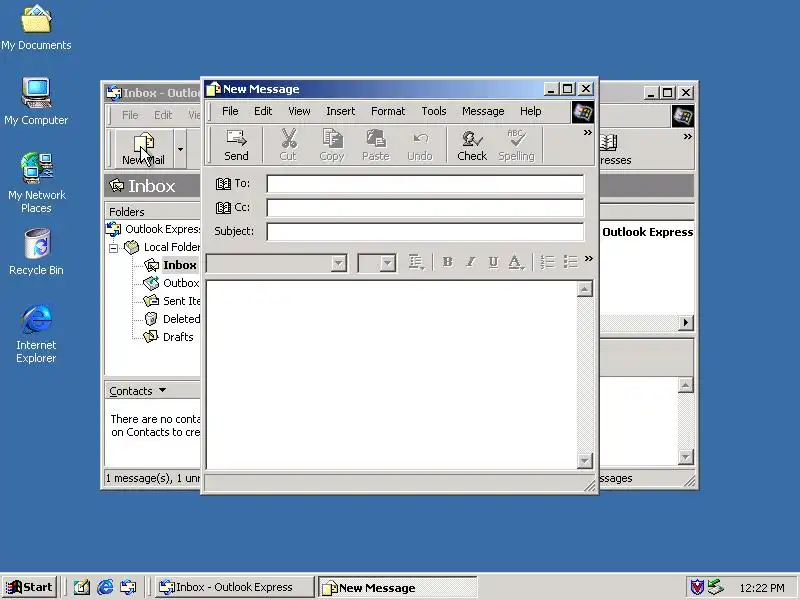Open File menu in Outlook Express window
800x600 pixels.
[130, 115]
